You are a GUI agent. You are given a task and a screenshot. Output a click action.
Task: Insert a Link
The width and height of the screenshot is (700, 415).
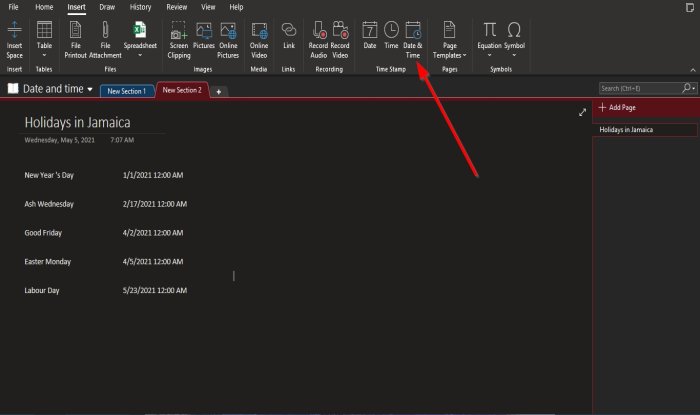pos(289,35)
